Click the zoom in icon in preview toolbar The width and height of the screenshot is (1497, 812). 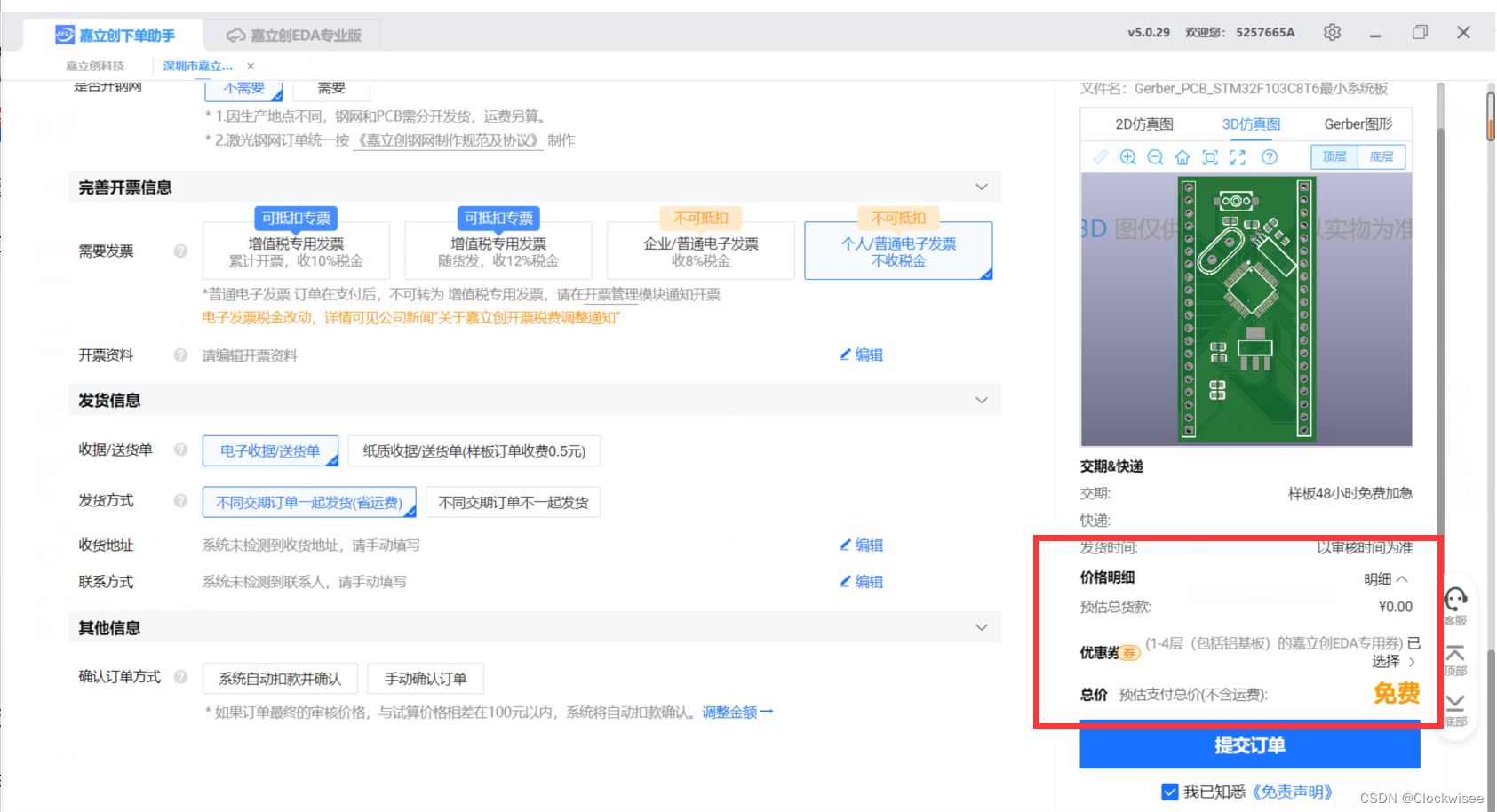tap(1128, 157)
